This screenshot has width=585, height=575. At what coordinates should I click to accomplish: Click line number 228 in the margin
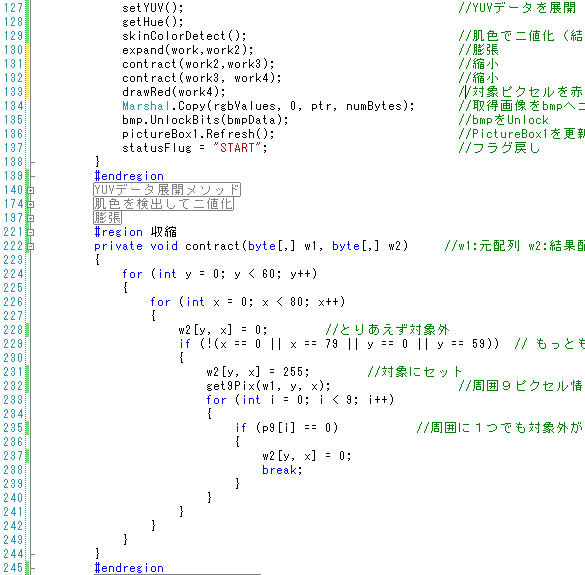(13, 330)
